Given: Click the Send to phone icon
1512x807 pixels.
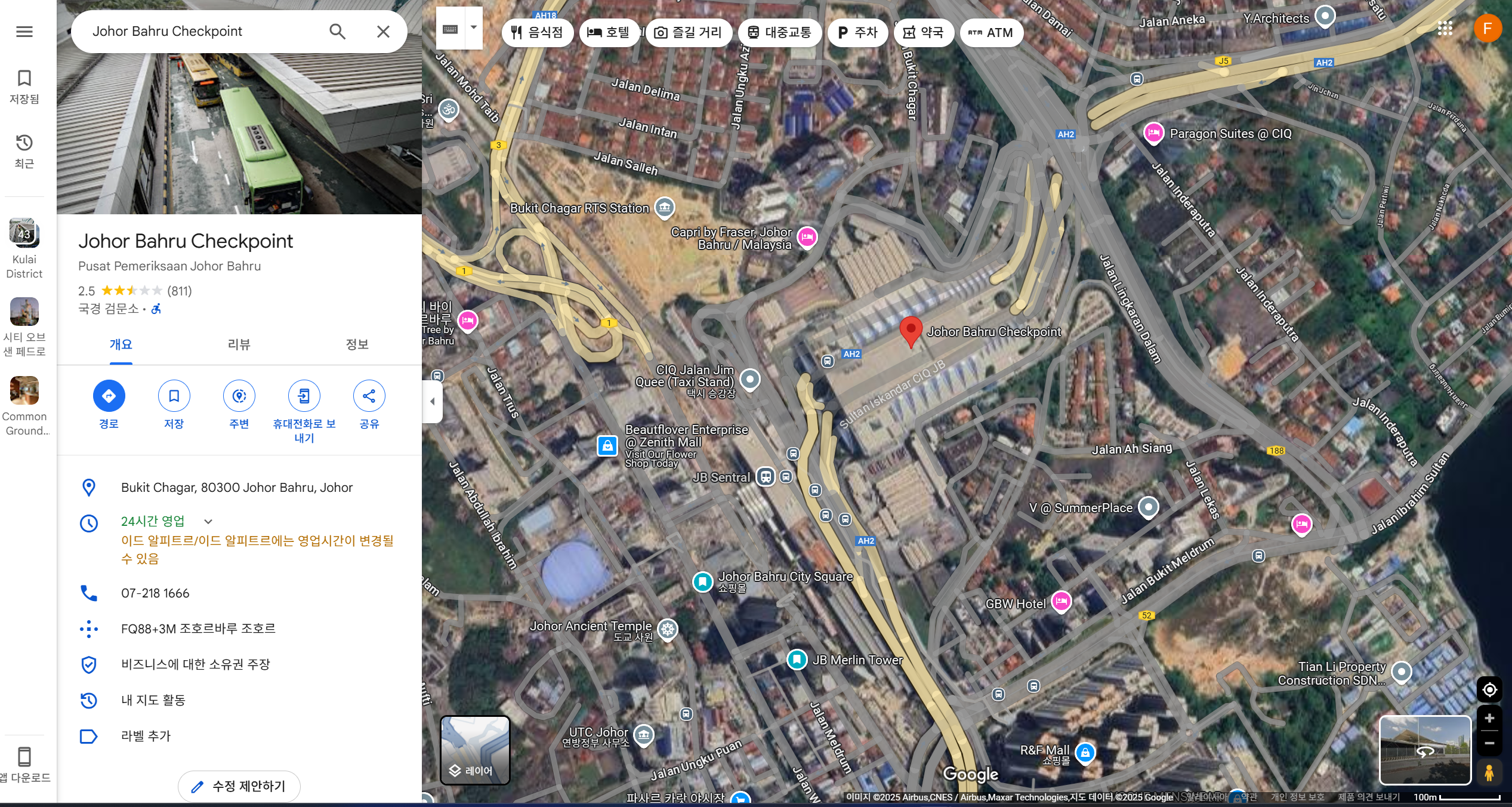Looking at the screenshot, I should 304,396.
